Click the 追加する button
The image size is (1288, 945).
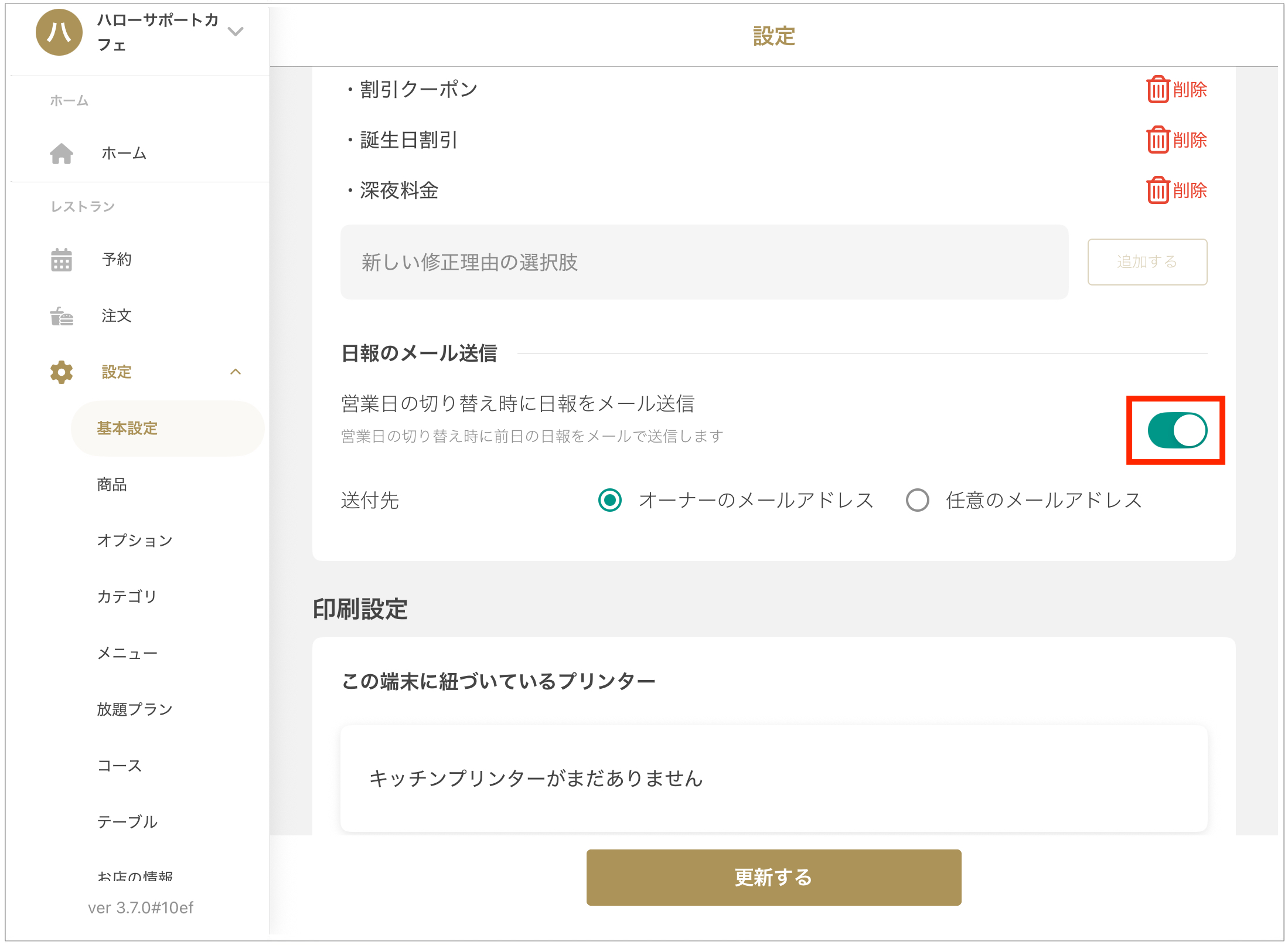[x=1147, y=262]
